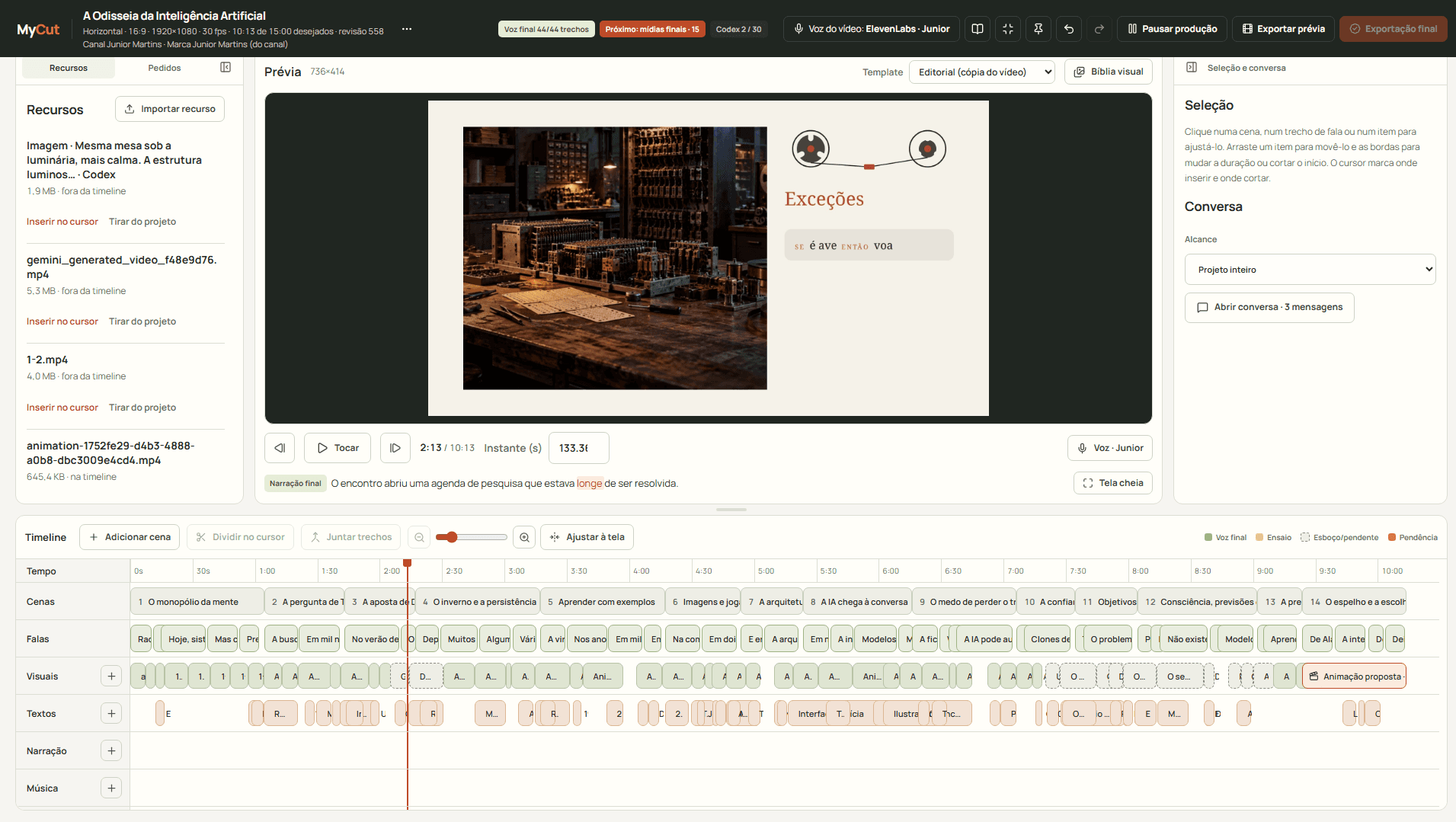Click the collapse-arrows compact view icon
This screenshot has height=822, width=1456.
(1008, 29)
